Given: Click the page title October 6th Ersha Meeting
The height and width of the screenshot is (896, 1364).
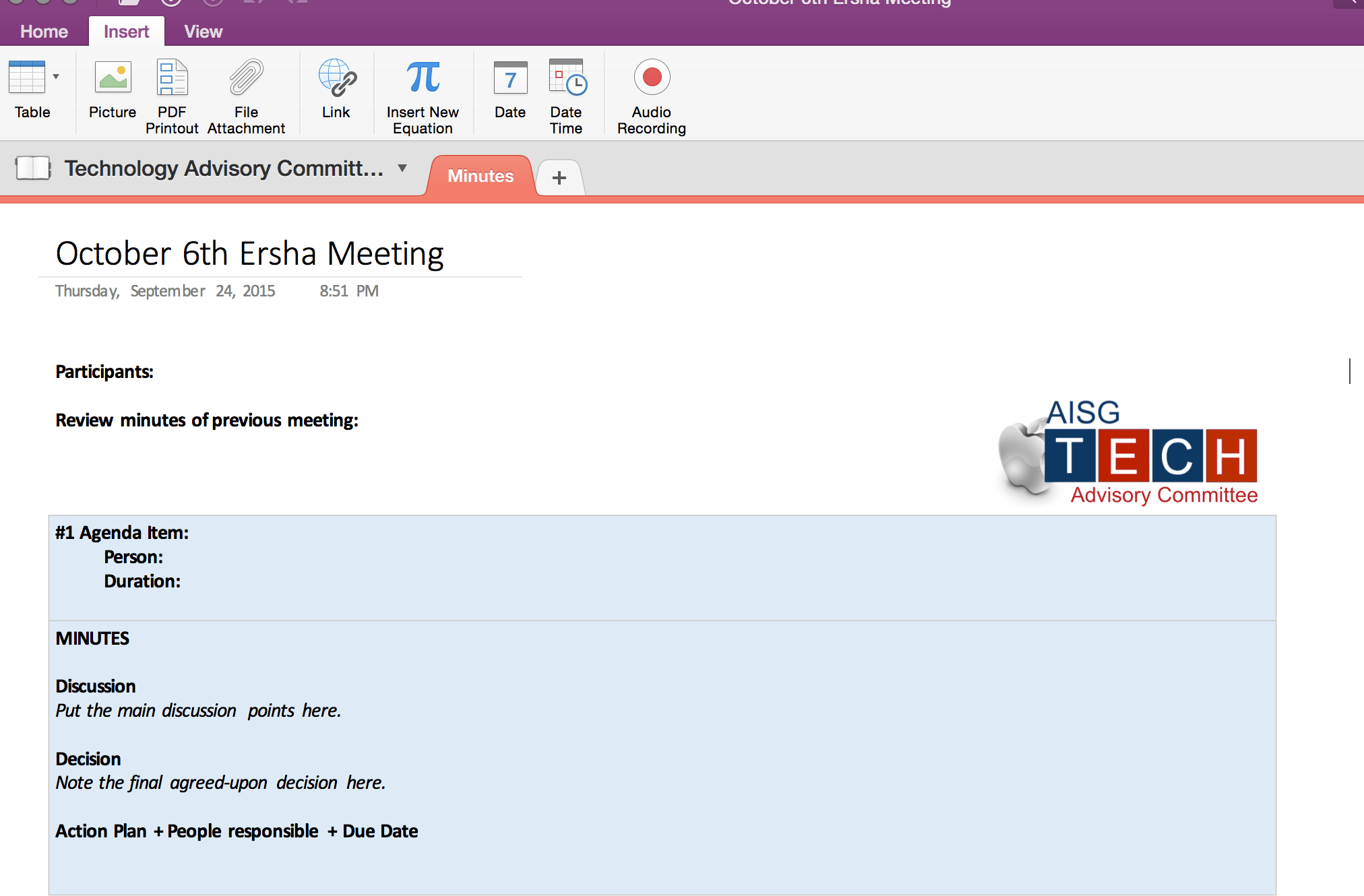Looking at the screenshot, I should (249, 254).
